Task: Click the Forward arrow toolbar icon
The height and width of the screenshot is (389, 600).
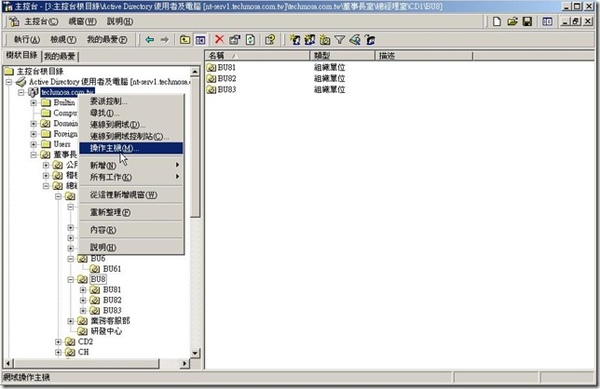Action: [x=165, y=40]
